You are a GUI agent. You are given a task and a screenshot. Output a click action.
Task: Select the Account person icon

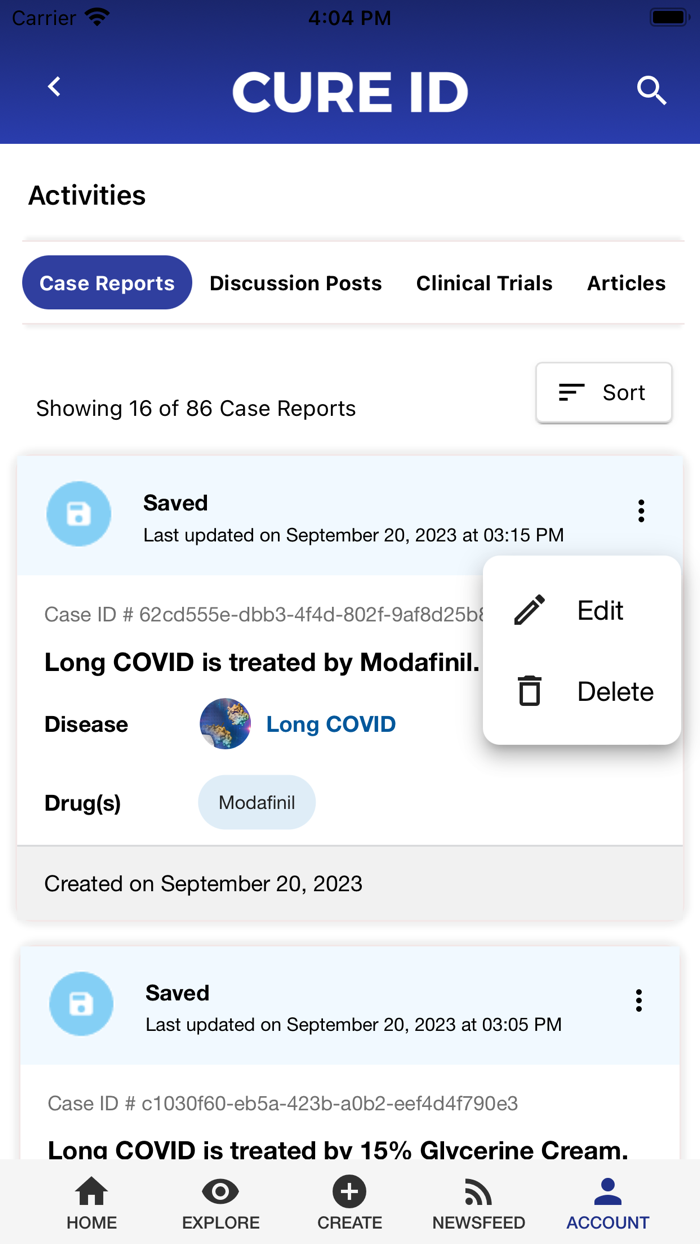607,1192
